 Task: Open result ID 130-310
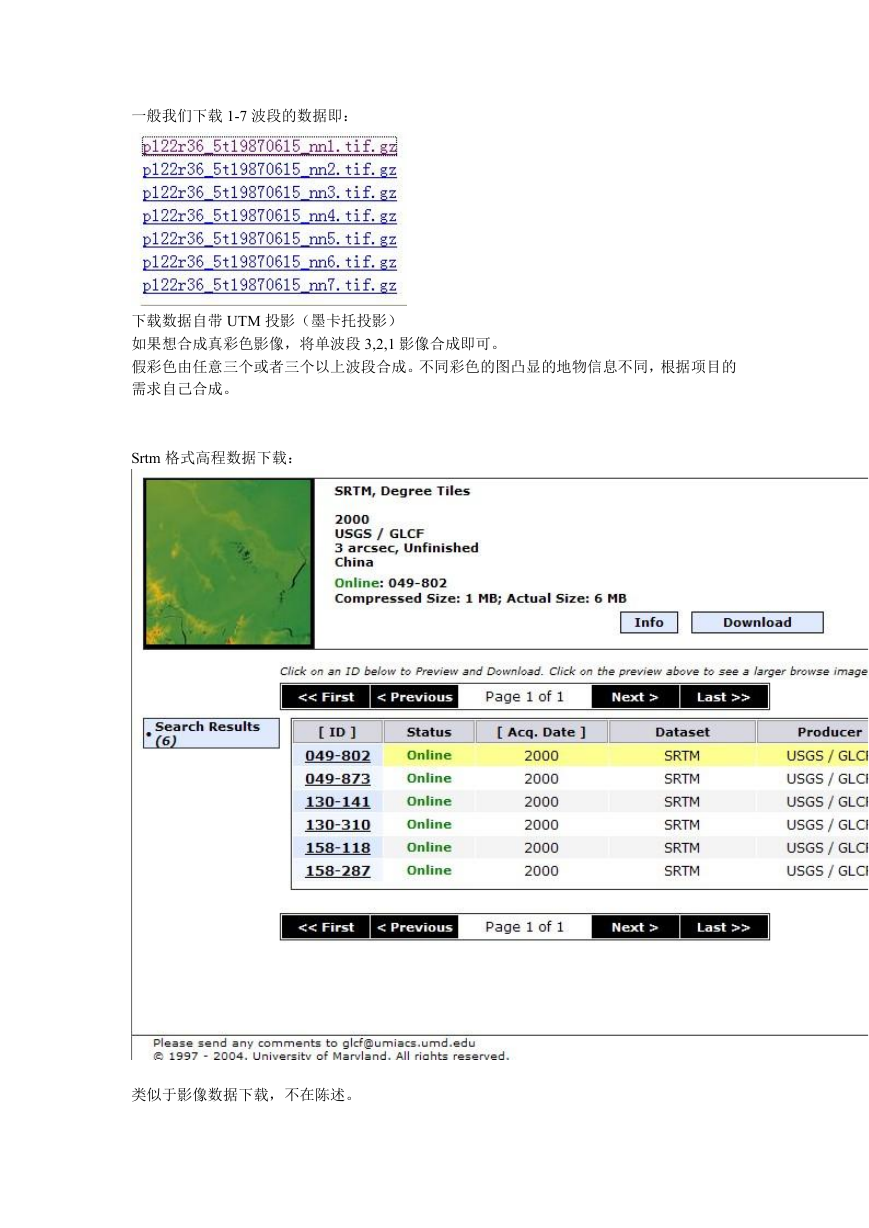(337, 825)
